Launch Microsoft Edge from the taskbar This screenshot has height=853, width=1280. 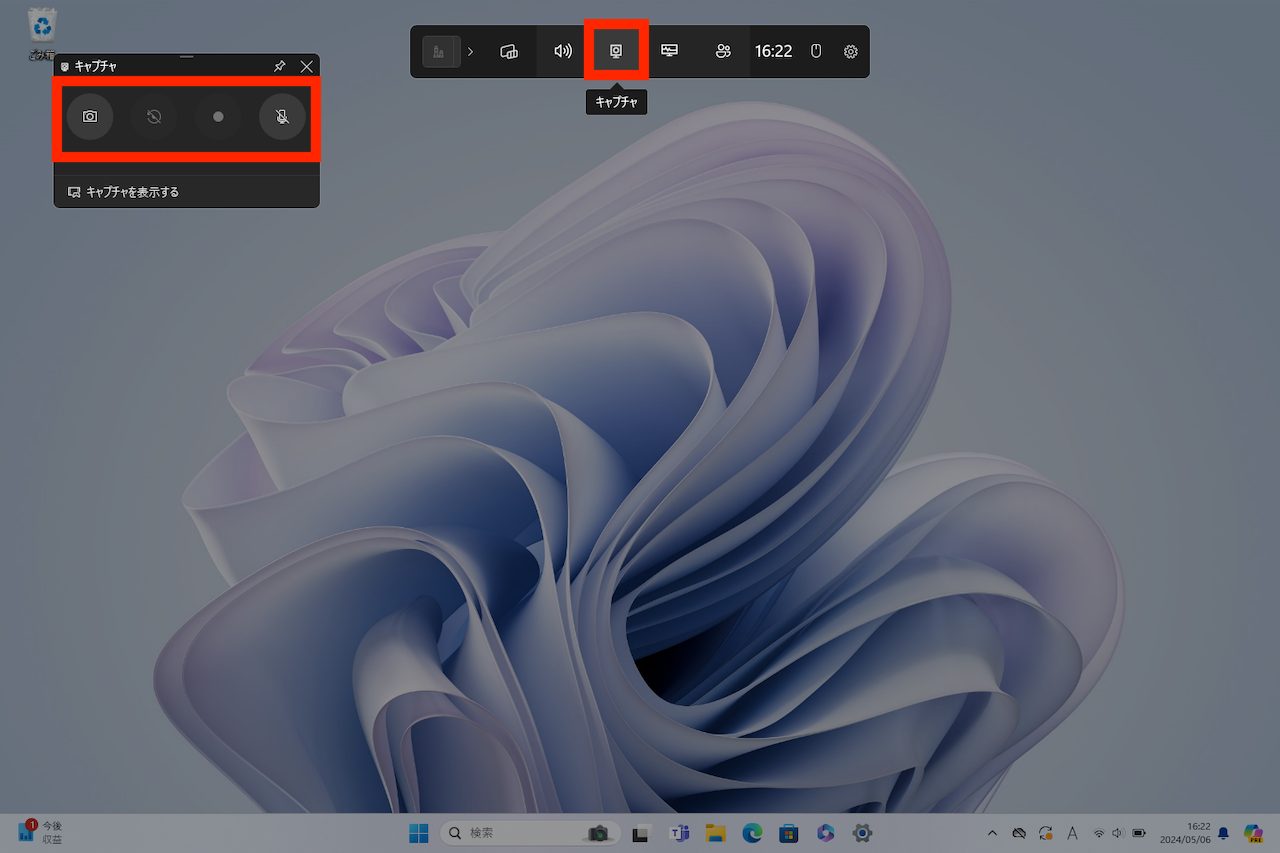(x=751, y=832)
